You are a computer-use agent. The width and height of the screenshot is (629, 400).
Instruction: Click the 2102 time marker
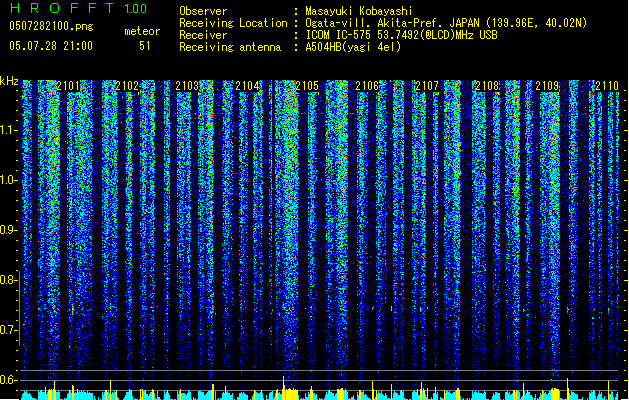(x=128, y=86)
